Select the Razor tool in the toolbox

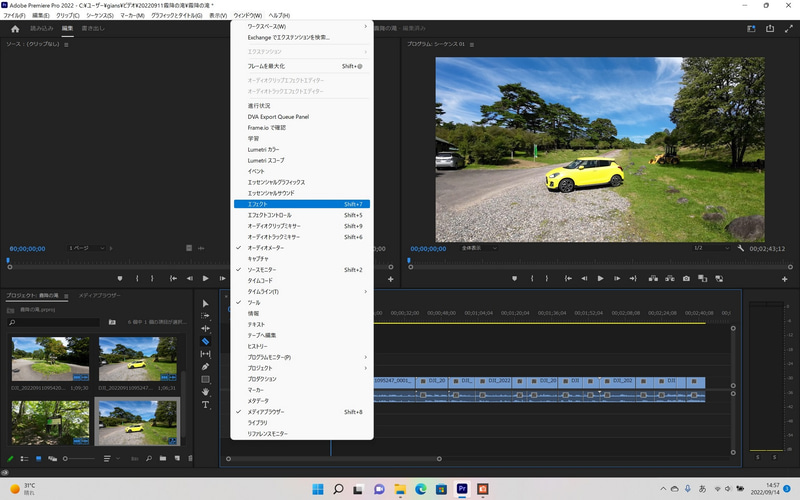205,341
